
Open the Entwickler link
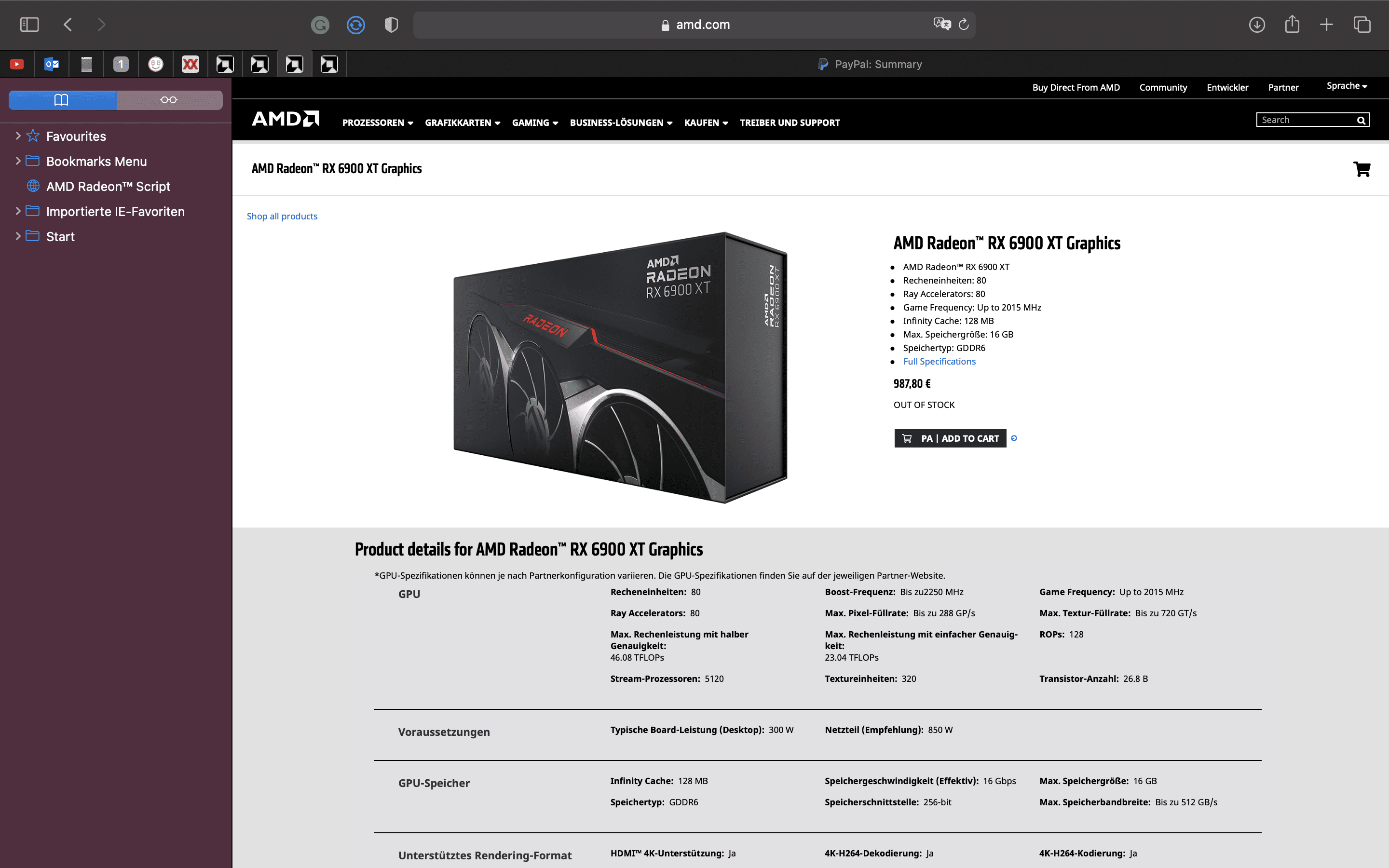pyautogui.click(x=1228, y=87)
